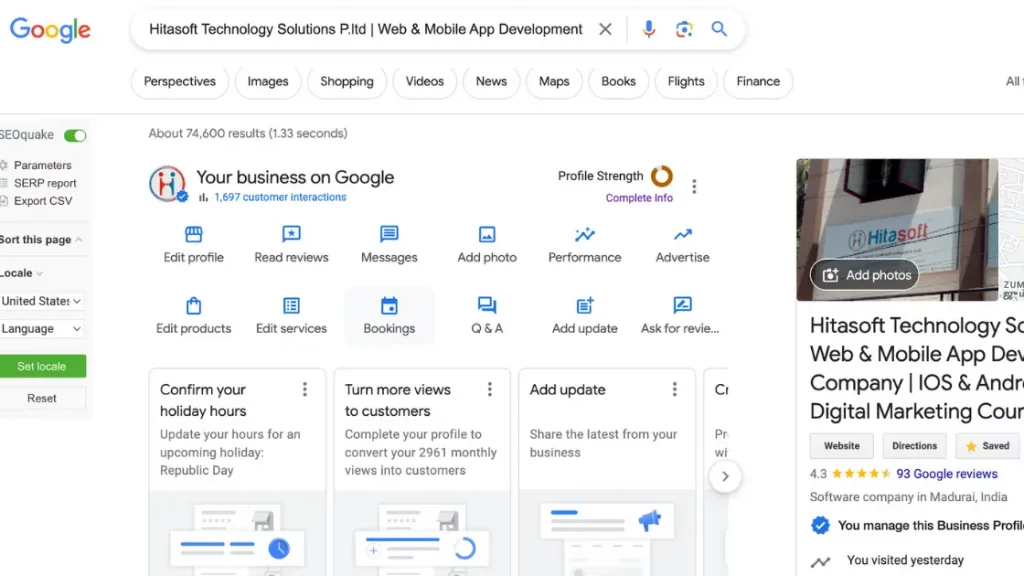The width and height of the screenshot is (1024, 576).
Task: Open the 1,697 customer interactions link
Action: tap(280, 197)
